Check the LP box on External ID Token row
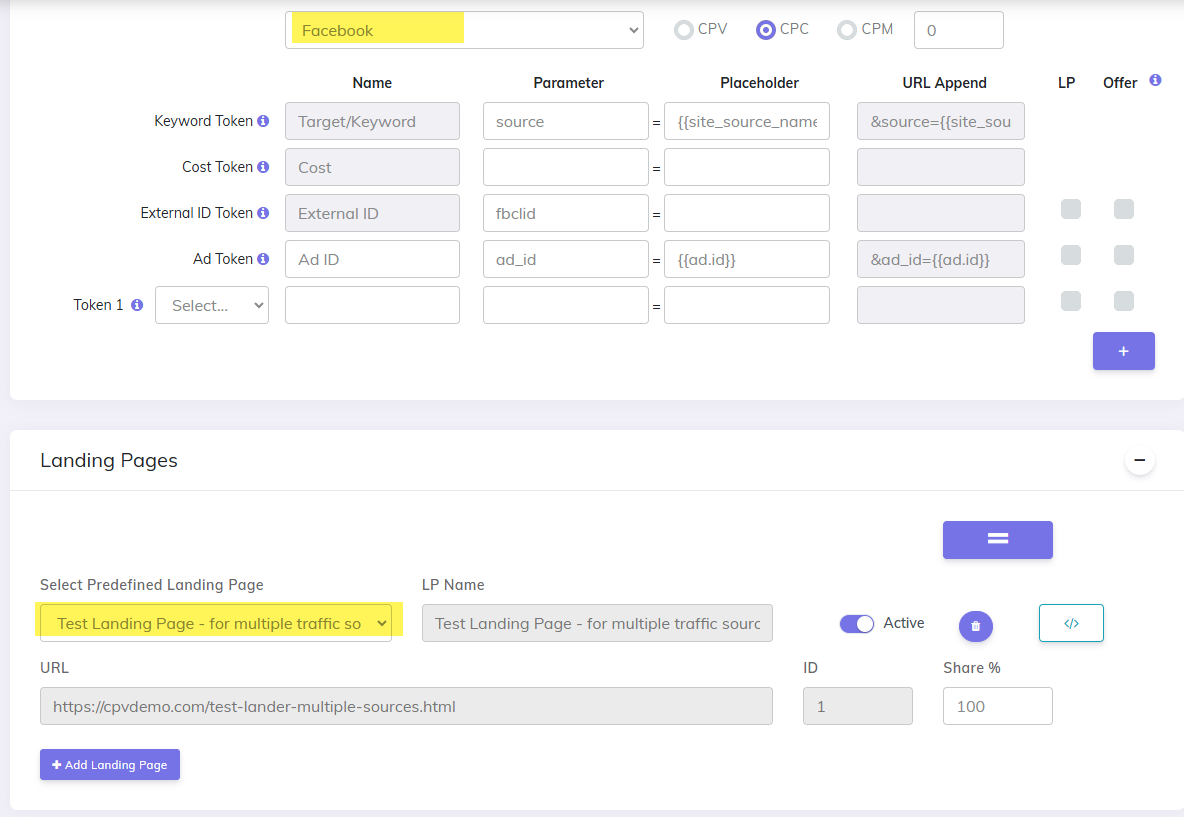Image resolution: width=1184 pixels, height=817 pixels. (x=1071, y=209)
